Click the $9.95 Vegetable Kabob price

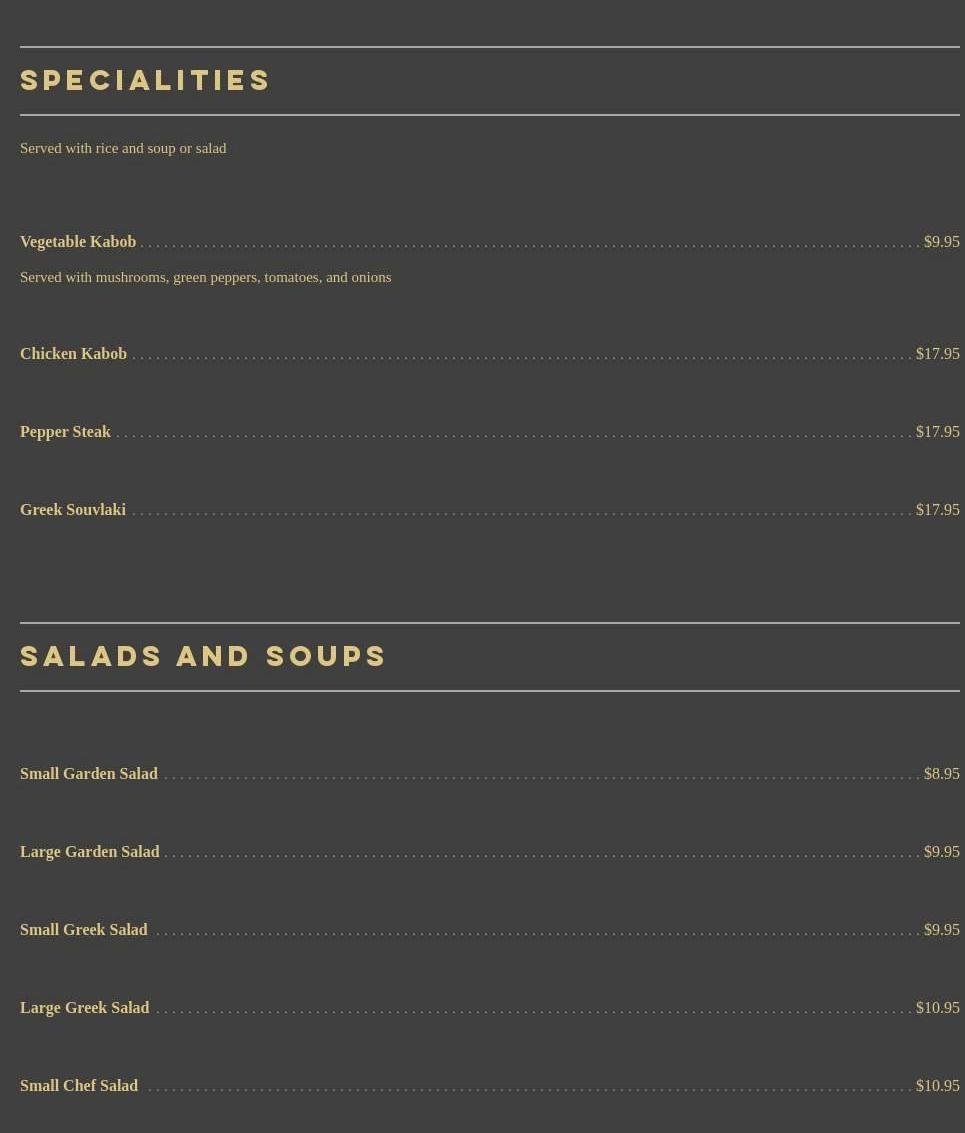941,241
